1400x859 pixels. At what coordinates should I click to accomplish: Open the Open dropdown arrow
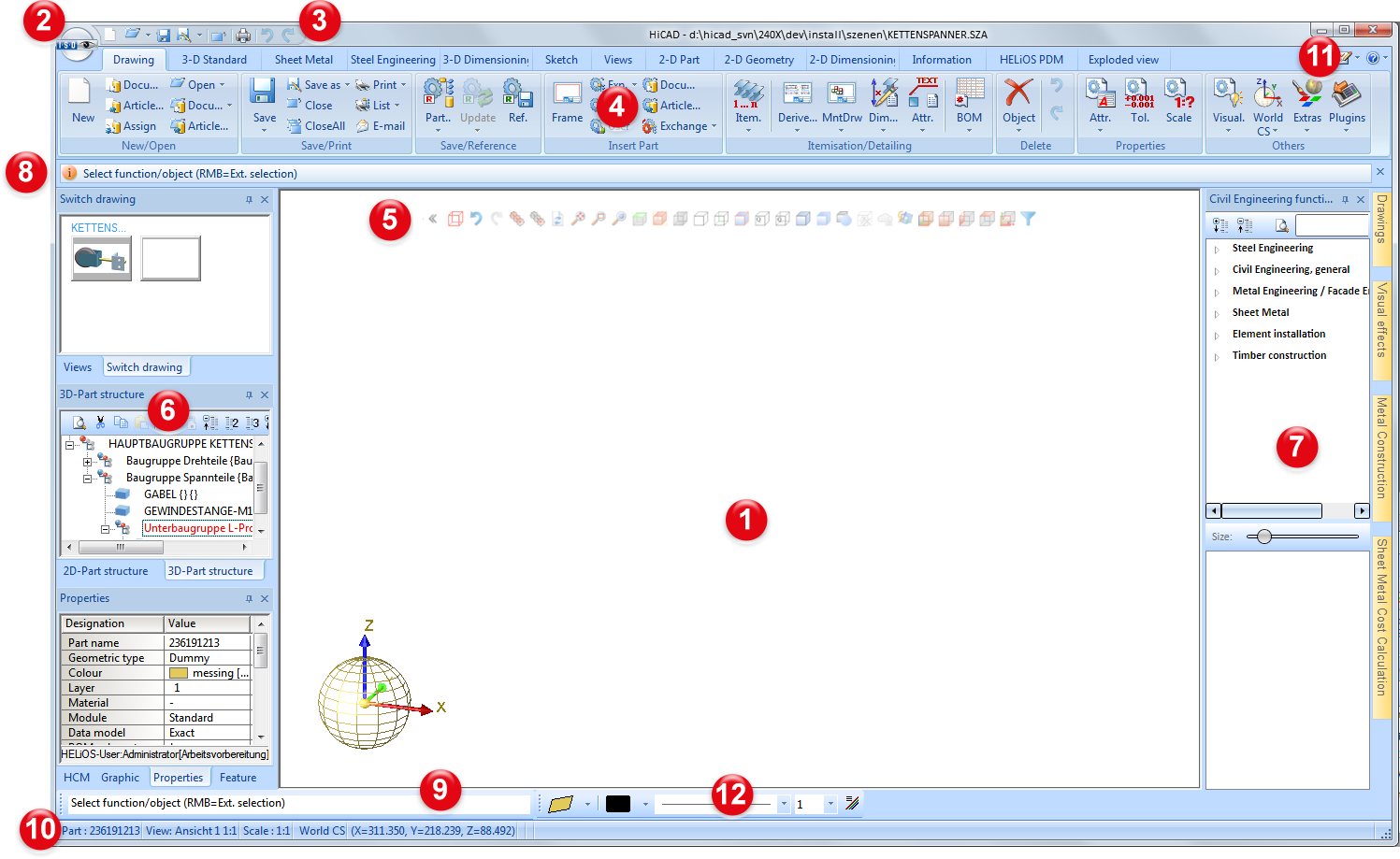222,85
